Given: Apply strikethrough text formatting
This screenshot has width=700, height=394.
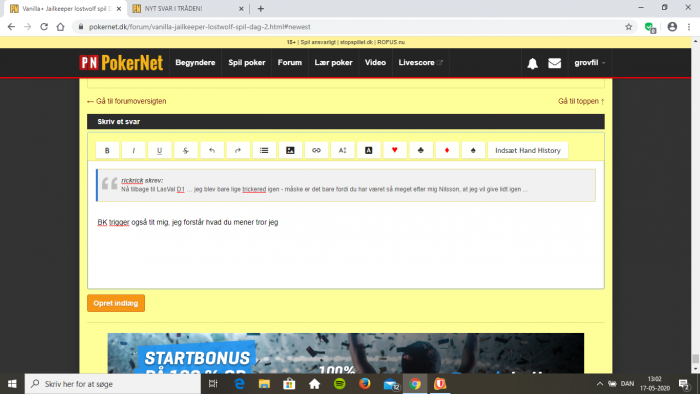Looking at the screenshot, I should (186, 150).
